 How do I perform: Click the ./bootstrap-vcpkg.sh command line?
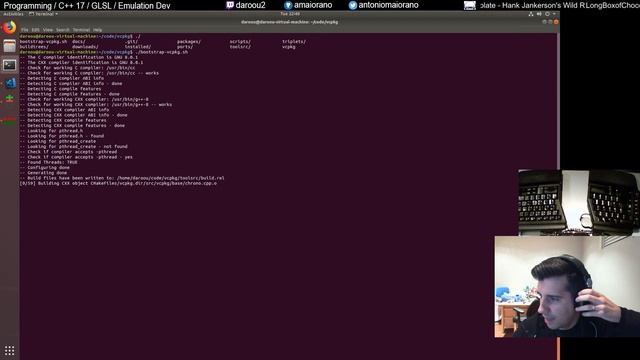(162, 52)
